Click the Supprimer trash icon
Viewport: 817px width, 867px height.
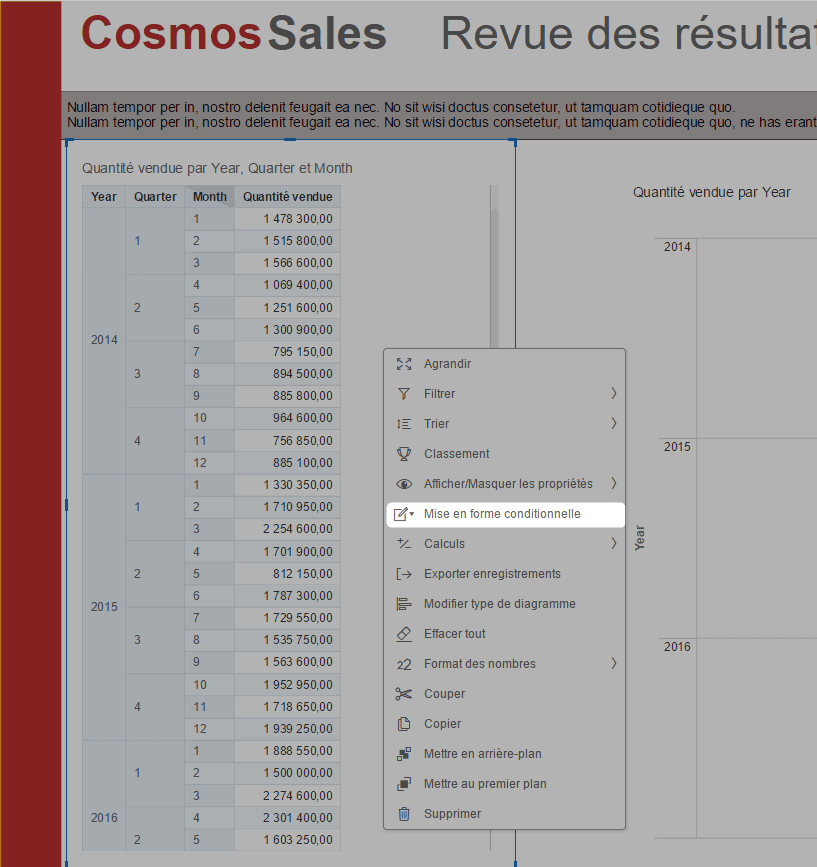click(x=404, y=814)
